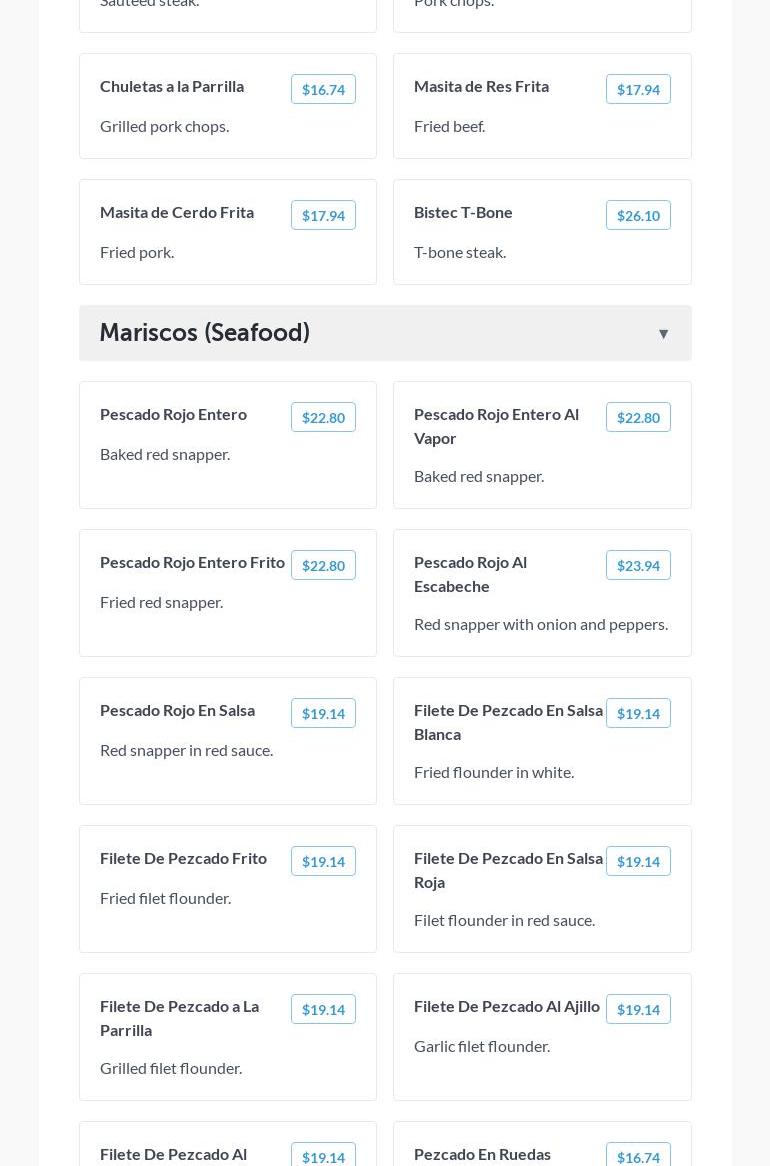Click the Chuletas a la Parrilla item title
This screenshot has width=770, height=1166.
(x=172, y=86)
